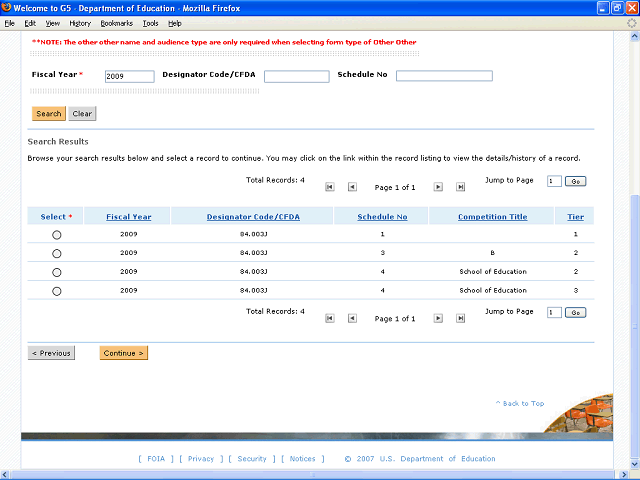Go to first page in lower pager
Screen dimensions: 640x480
pos(330,318)
